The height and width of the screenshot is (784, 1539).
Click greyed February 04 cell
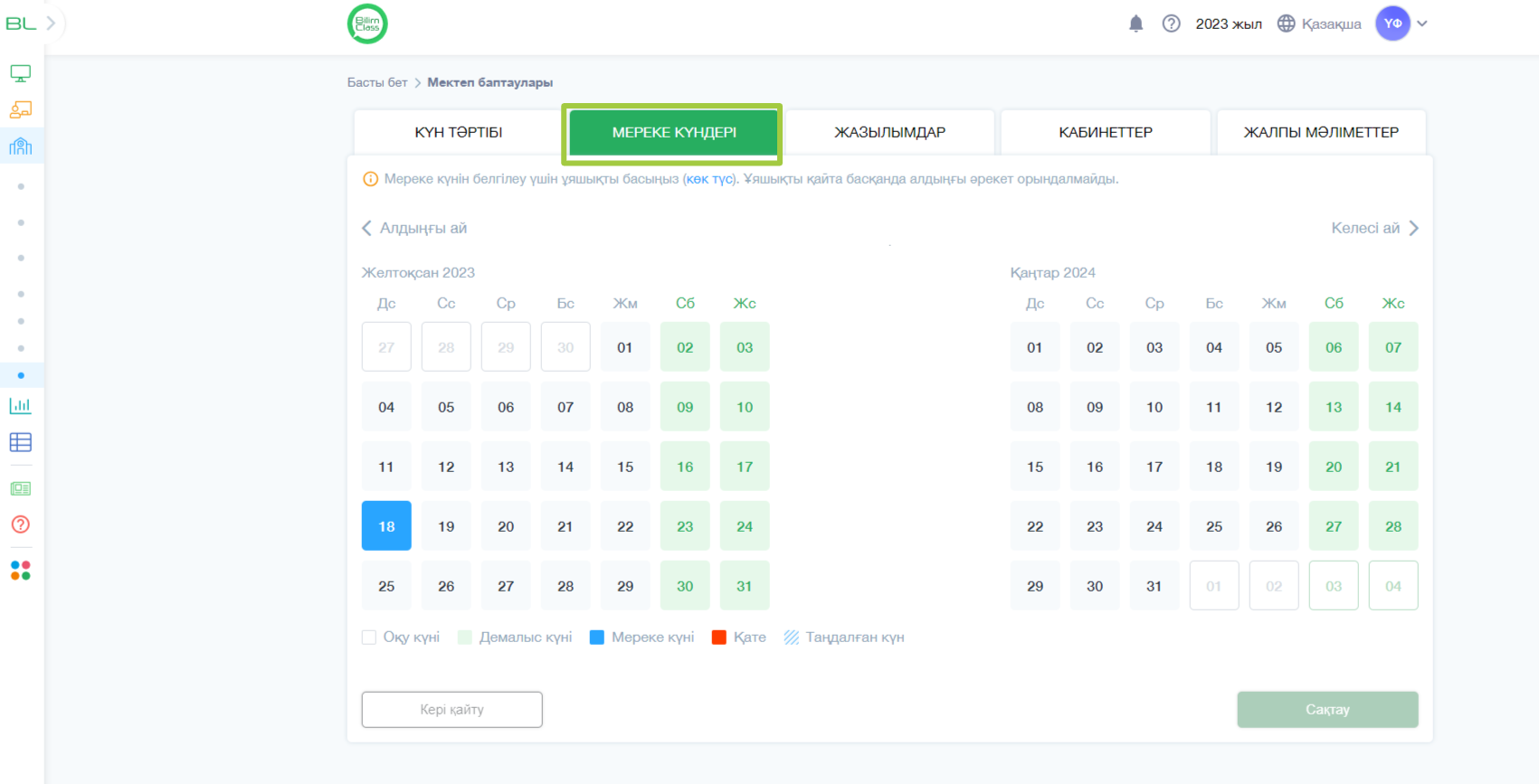(x=1393, y=586)
